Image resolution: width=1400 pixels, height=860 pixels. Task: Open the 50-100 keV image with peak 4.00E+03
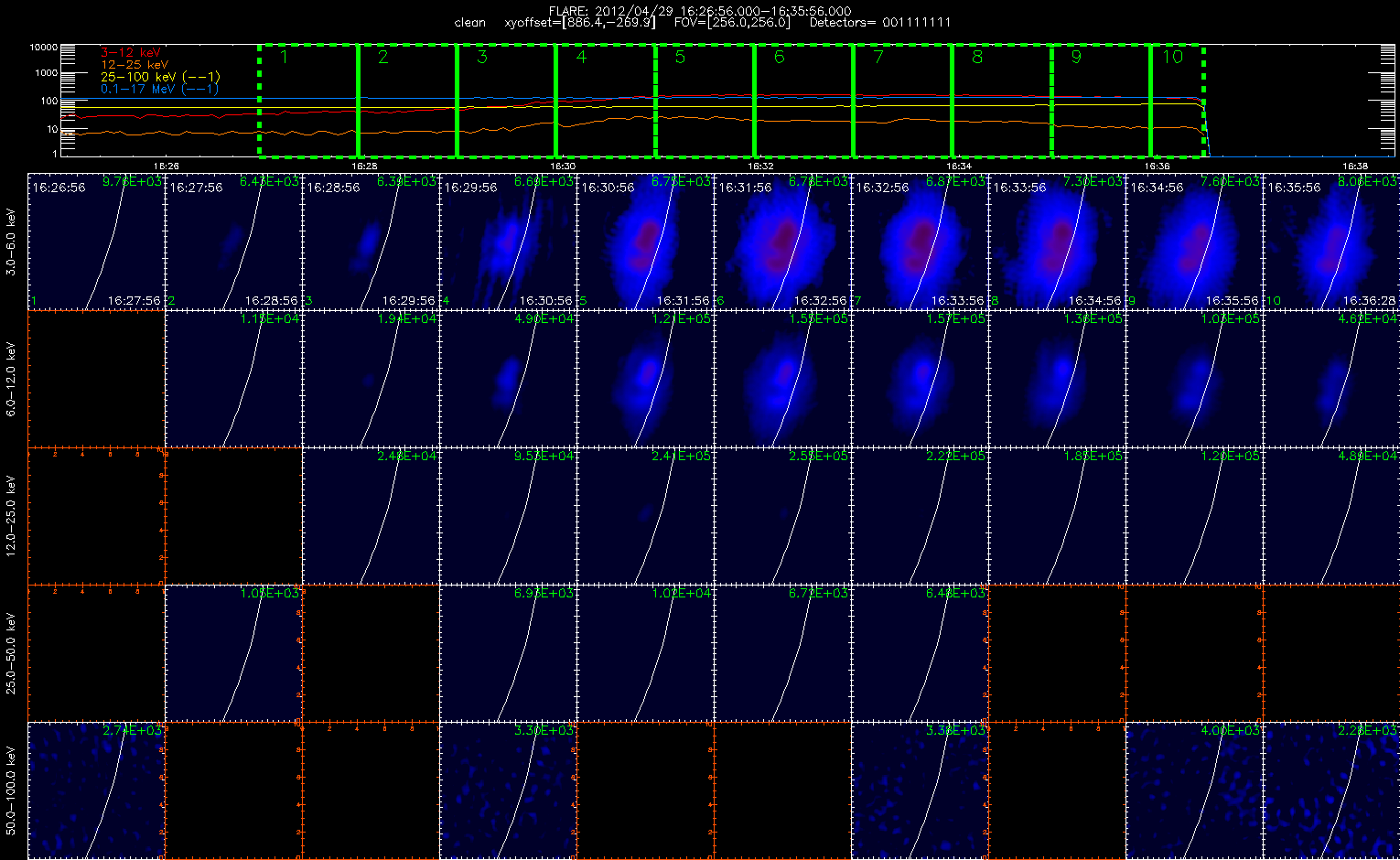[x=1195, y=790]
